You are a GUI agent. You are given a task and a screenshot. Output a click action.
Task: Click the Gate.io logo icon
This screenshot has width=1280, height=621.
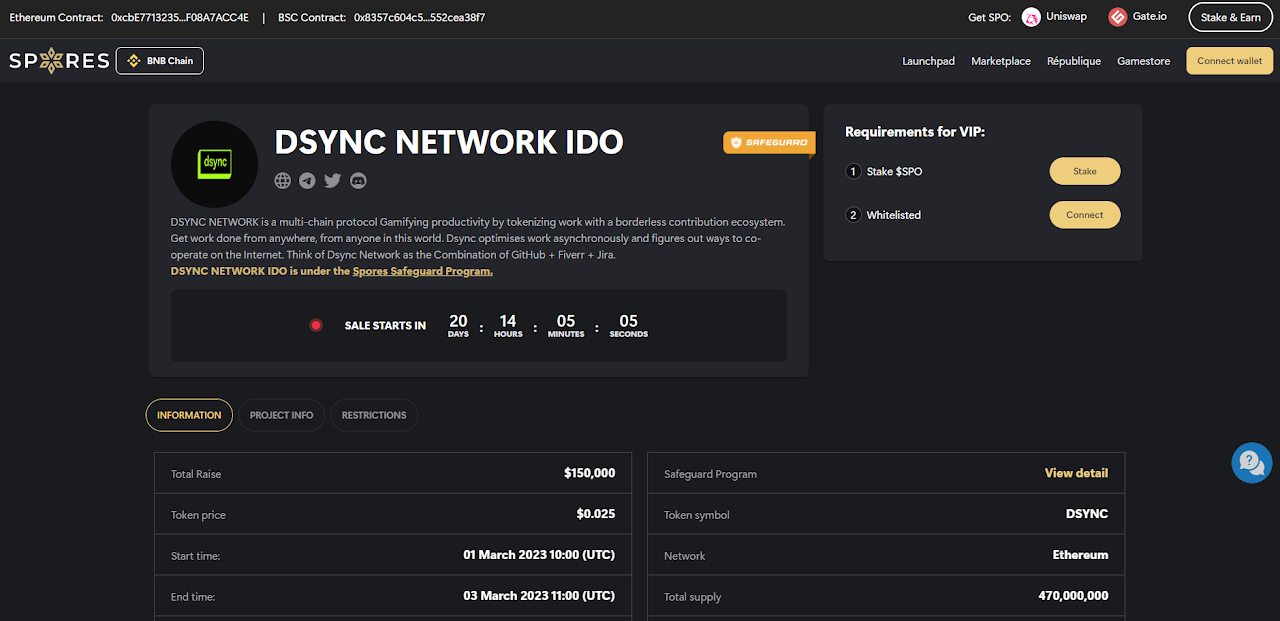(1118, 17)
